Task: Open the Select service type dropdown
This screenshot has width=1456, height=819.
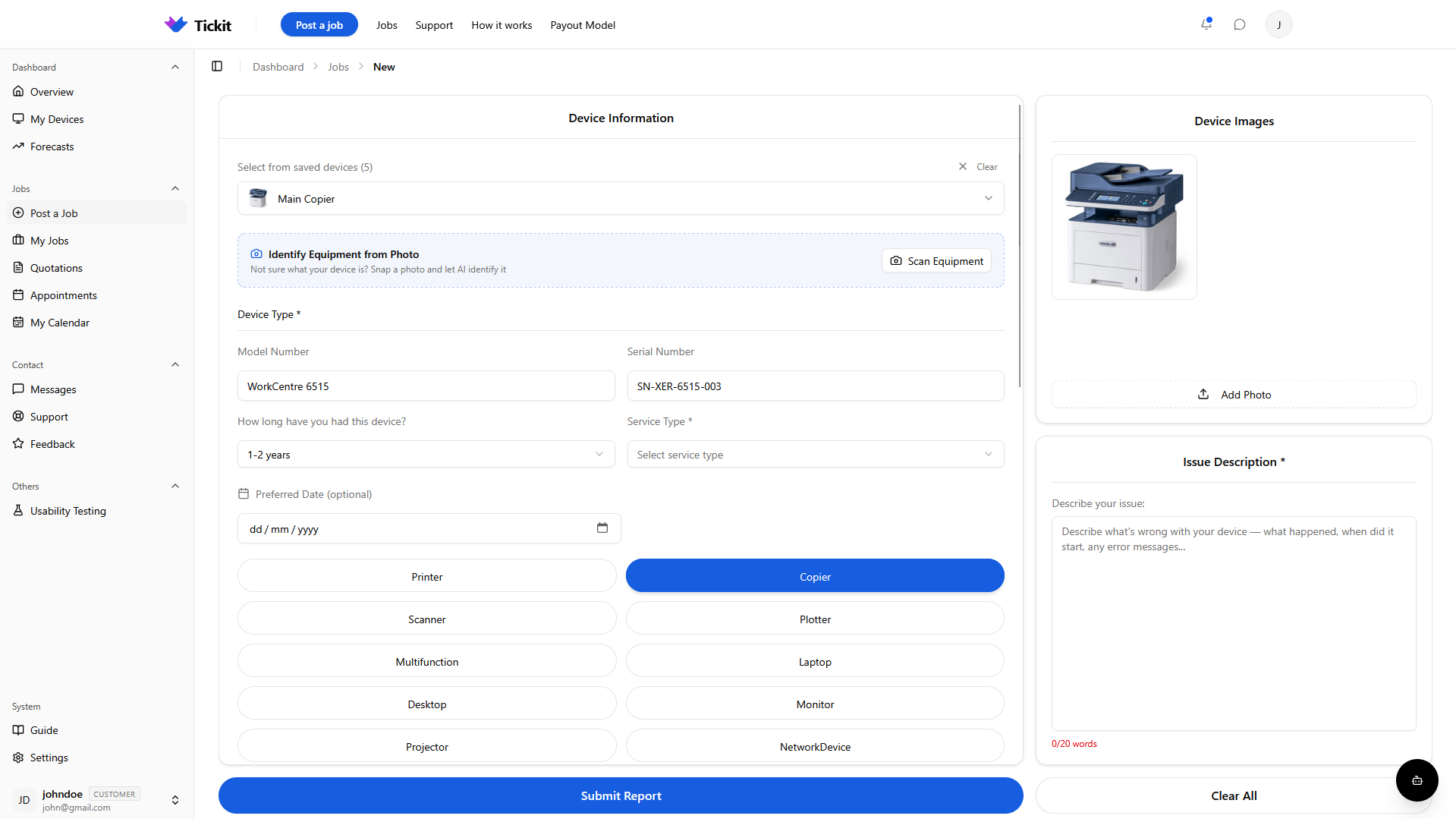Action: 814,454
